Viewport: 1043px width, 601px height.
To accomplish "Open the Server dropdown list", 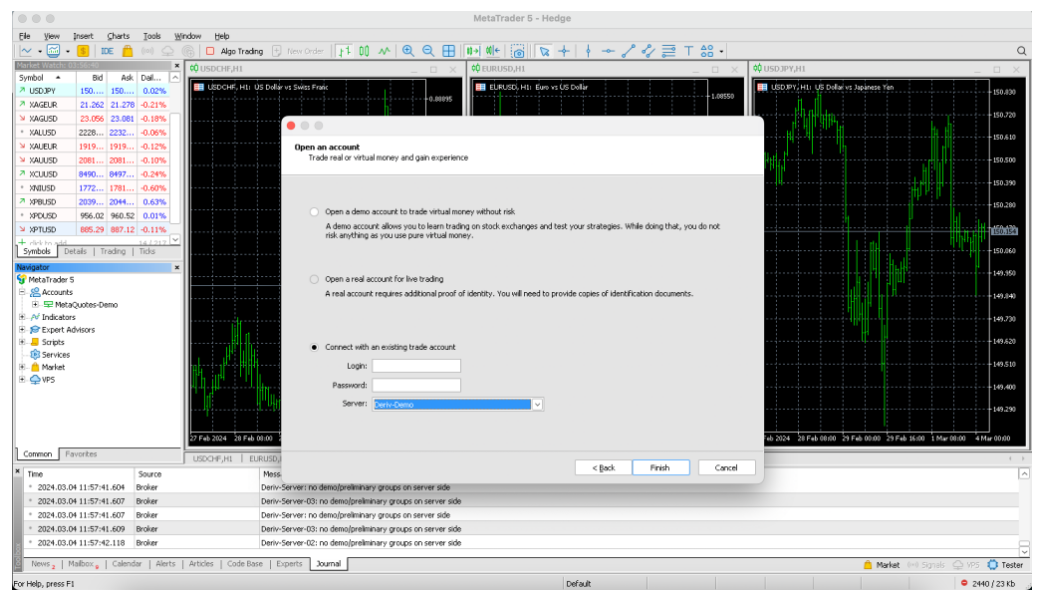I will [x=537, y=404].
